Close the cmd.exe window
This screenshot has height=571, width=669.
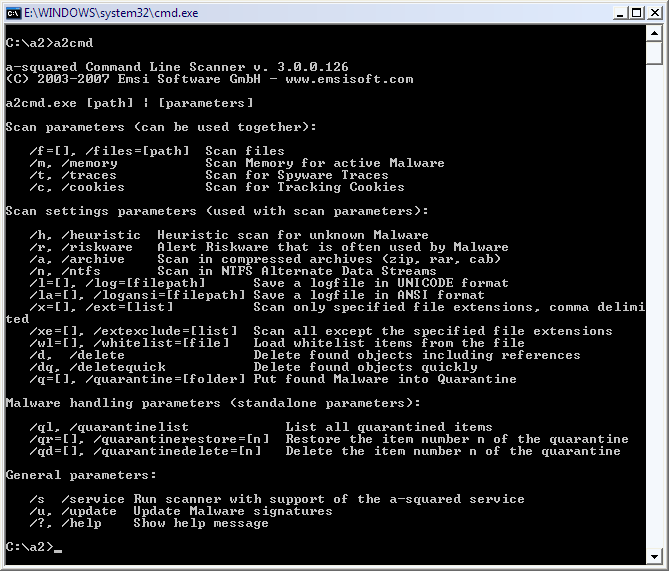click(x=654, y=13)
